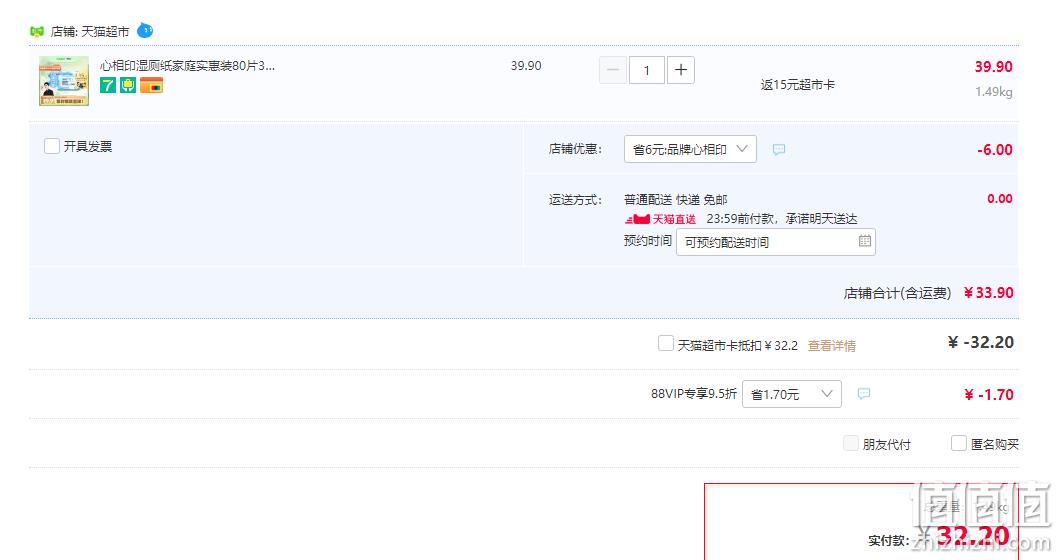Tick the 朋友代付 checkbox
This screenshot has width=1060, height=560.
851,443
